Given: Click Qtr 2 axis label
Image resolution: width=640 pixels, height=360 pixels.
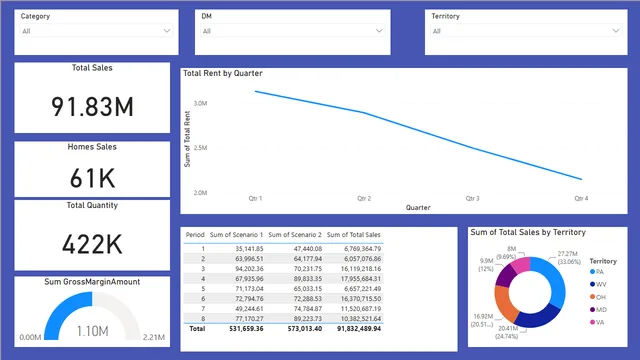Looking at the screenshot, I should (x=364, y=198).
